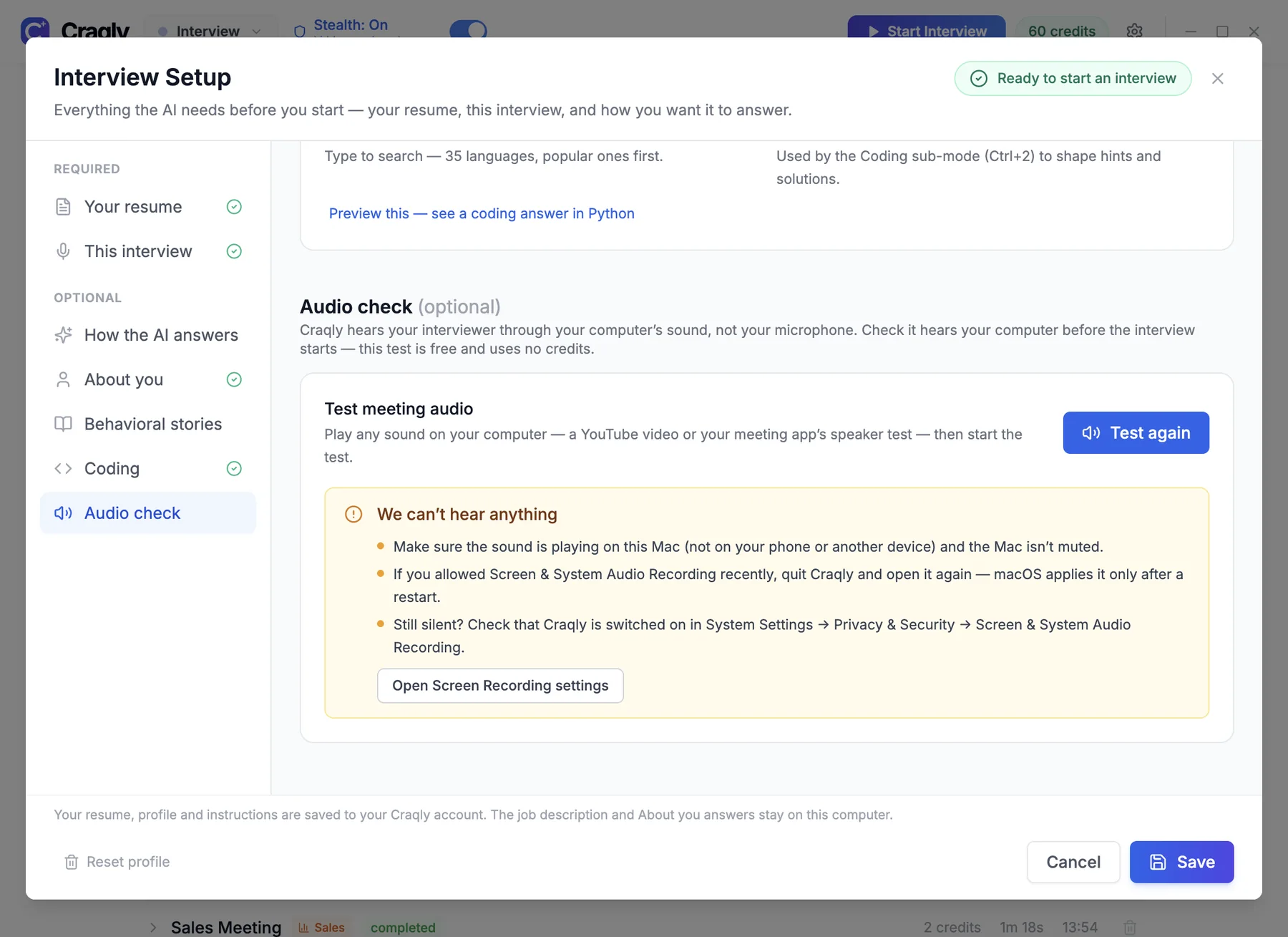Screen dimensions: 1288x937
Task: Click the Sales tag on Sales Meeting row
Action: 322,927
